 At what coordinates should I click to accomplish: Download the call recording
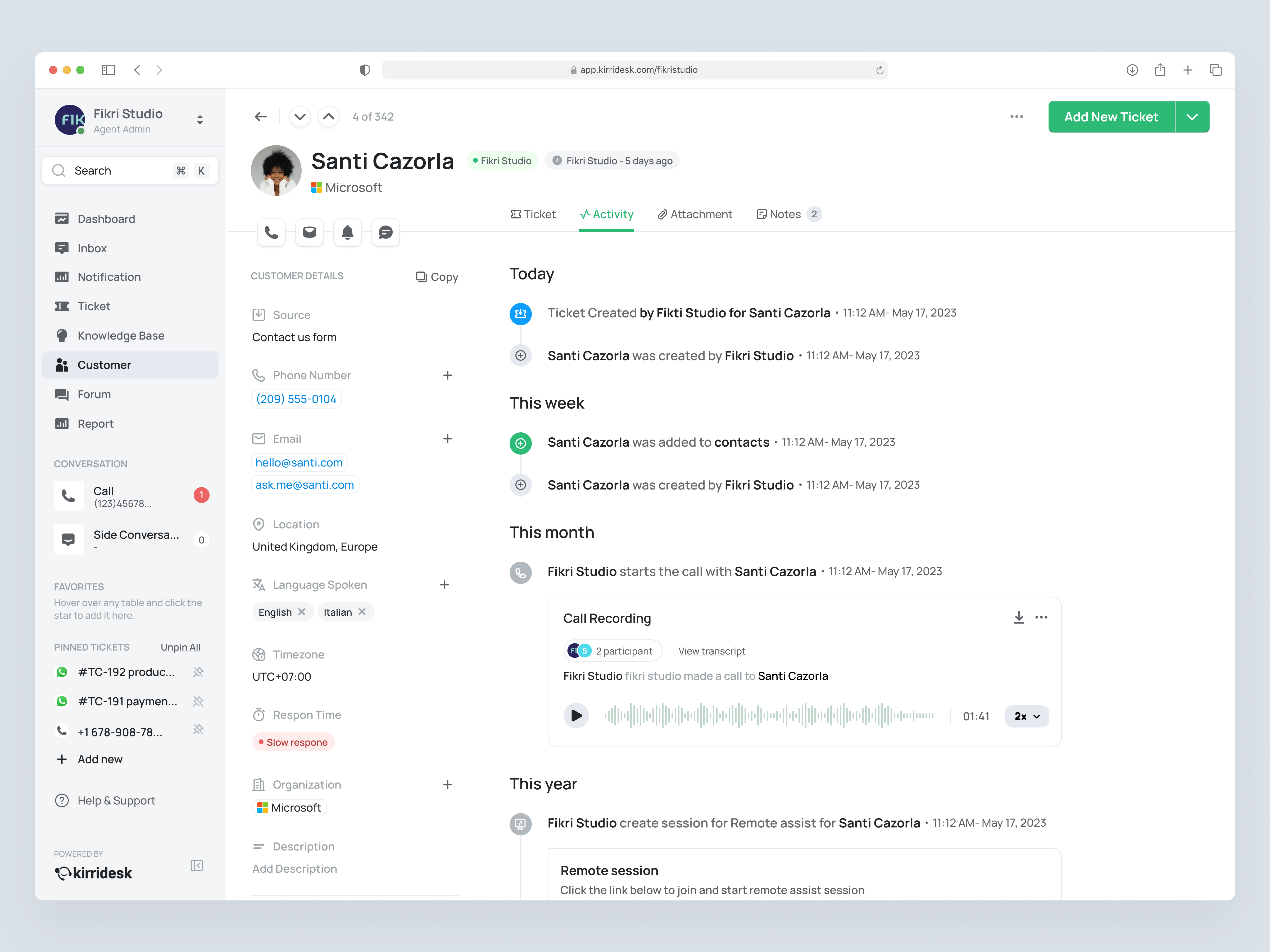[x=1019, y=617]
